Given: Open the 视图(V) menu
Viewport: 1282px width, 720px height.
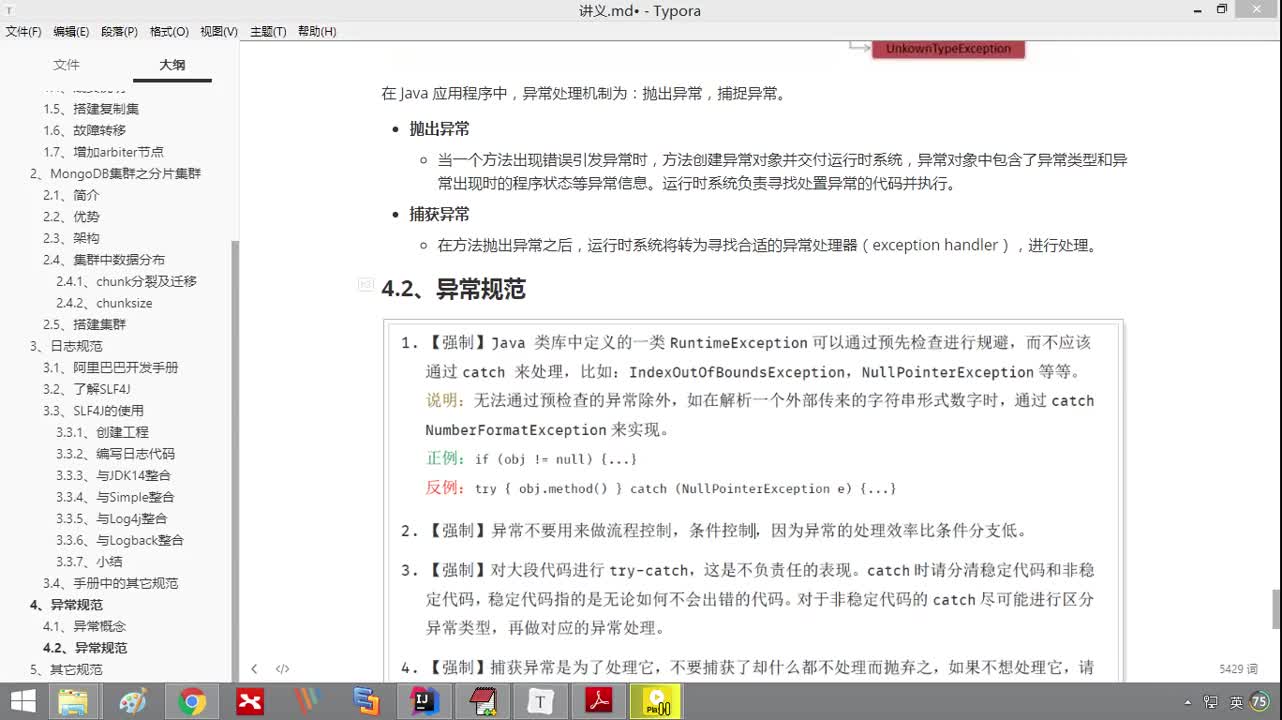Looking at the screenshot, I should coord(219,32).
